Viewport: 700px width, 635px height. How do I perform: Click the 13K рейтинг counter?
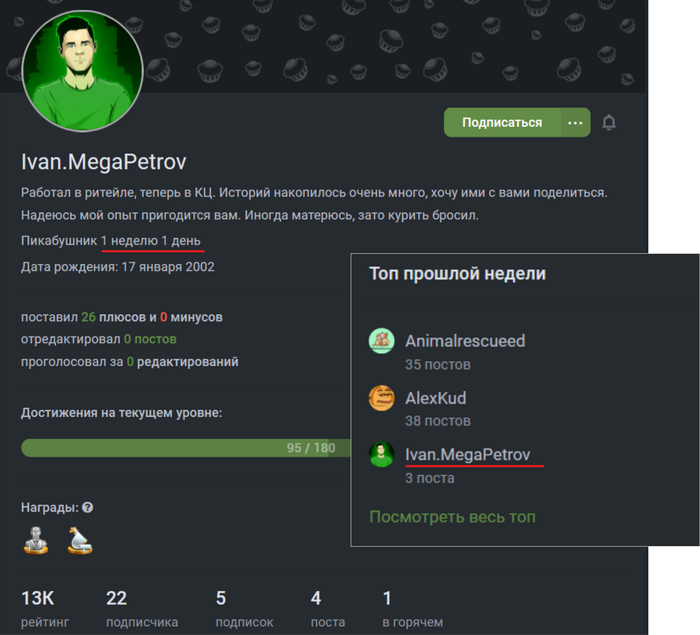point(45,609)
